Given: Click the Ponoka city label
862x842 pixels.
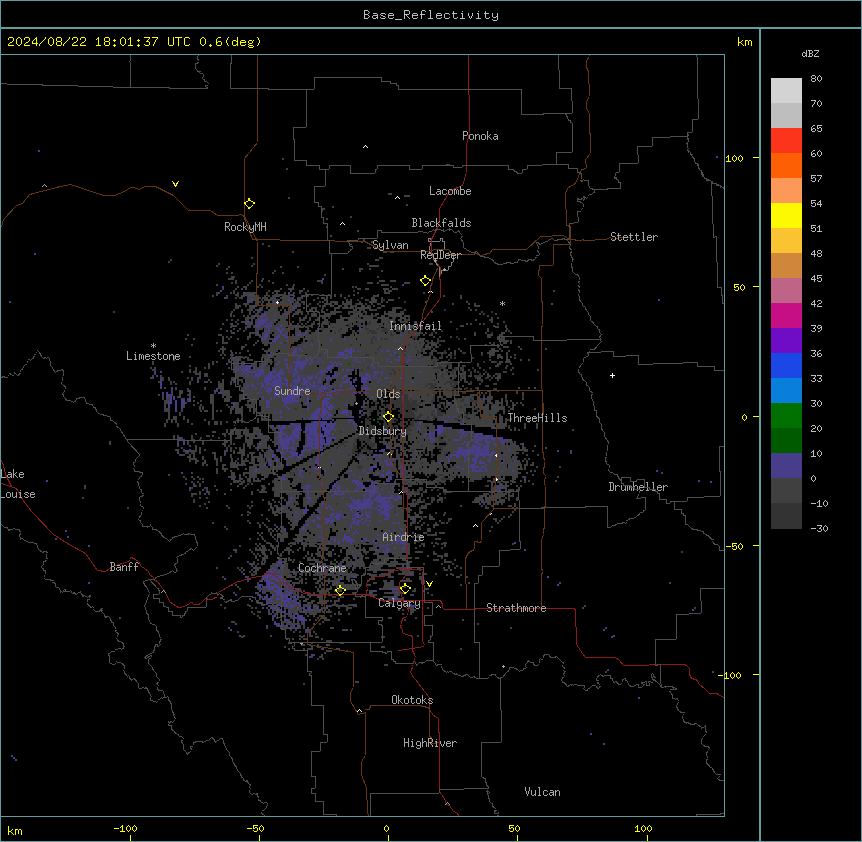Looking at the screenshot, I should point(480,136).
